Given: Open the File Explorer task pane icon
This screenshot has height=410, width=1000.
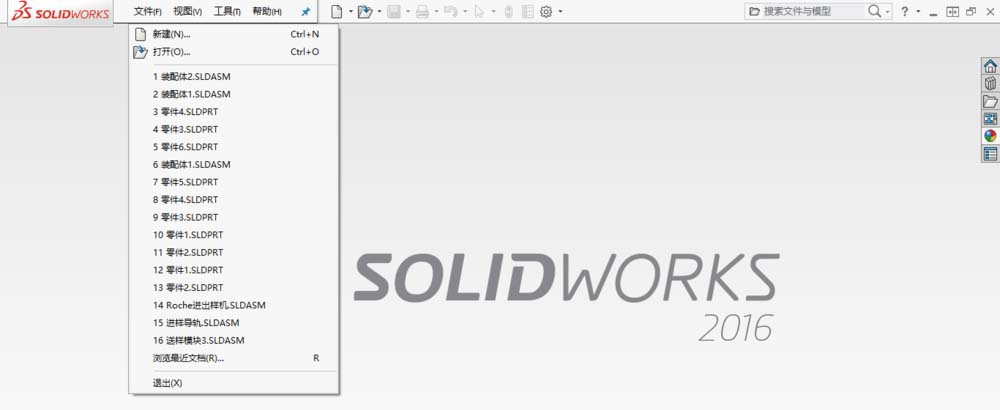Looking at the screenshot, I should 990,101.
